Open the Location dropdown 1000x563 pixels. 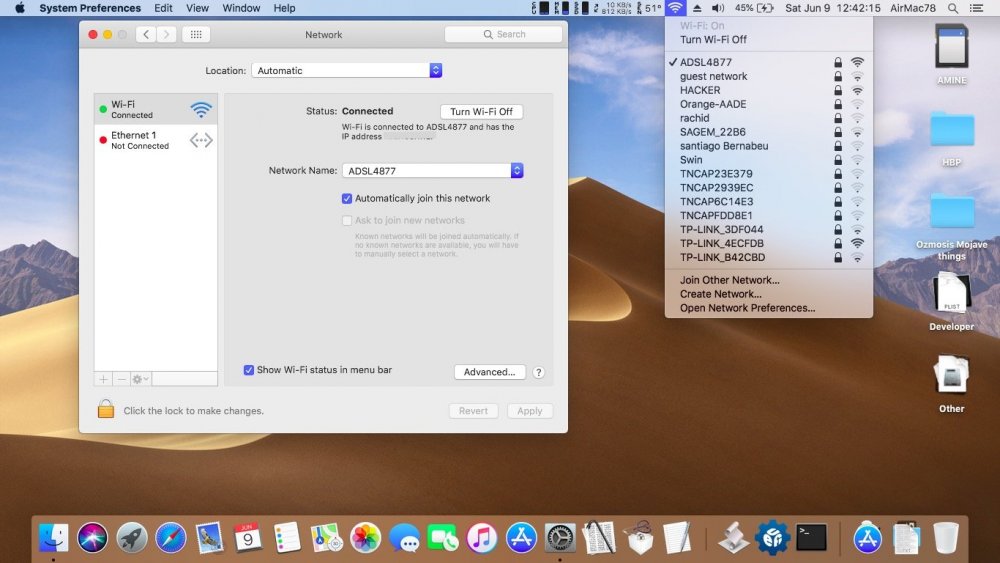pyautogui.click(x=347, y=70)
